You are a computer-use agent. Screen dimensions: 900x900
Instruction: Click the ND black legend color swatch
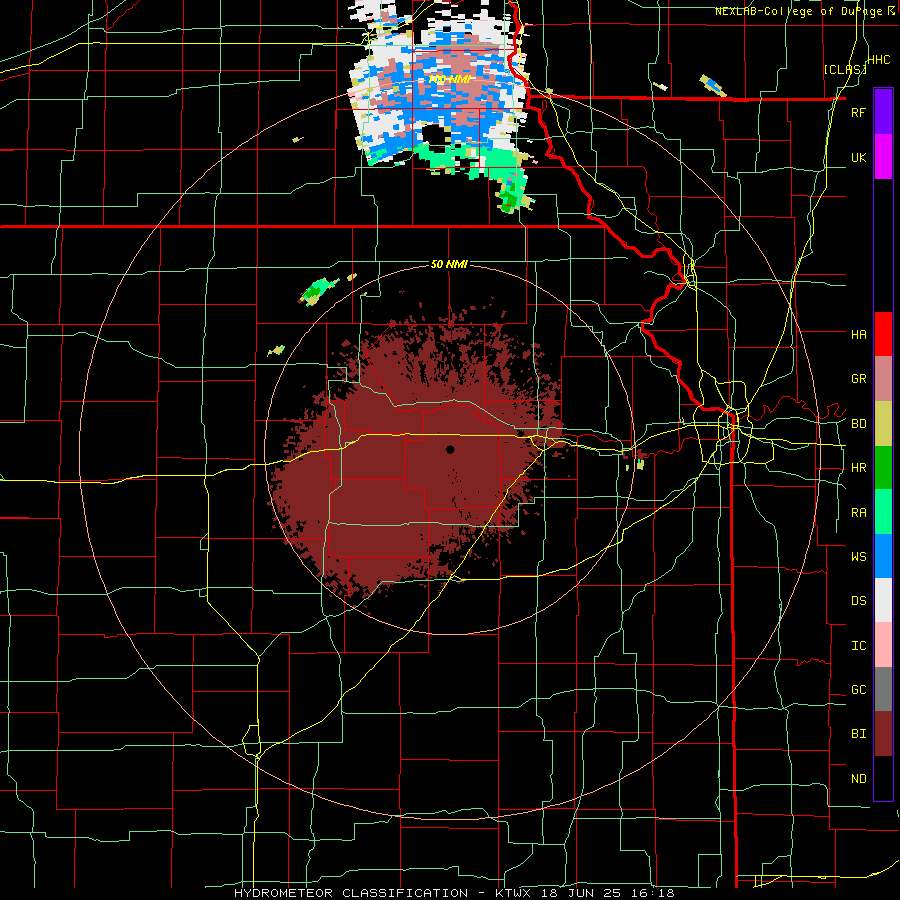coord(883,778)
